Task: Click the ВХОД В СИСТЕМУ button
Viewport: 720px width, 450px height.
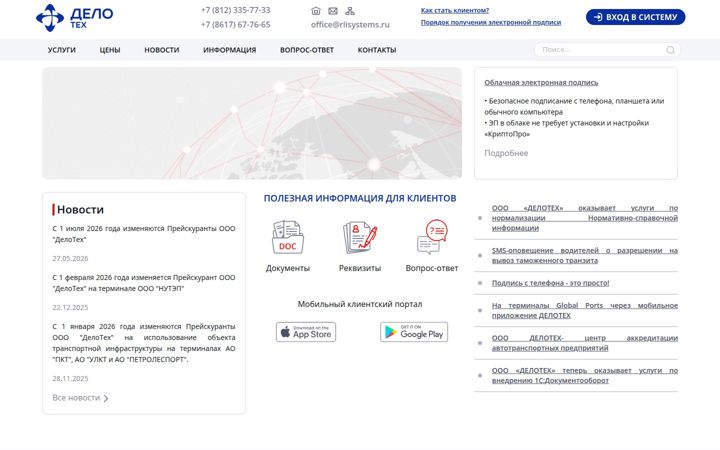Action: click(x=636, y=17)
